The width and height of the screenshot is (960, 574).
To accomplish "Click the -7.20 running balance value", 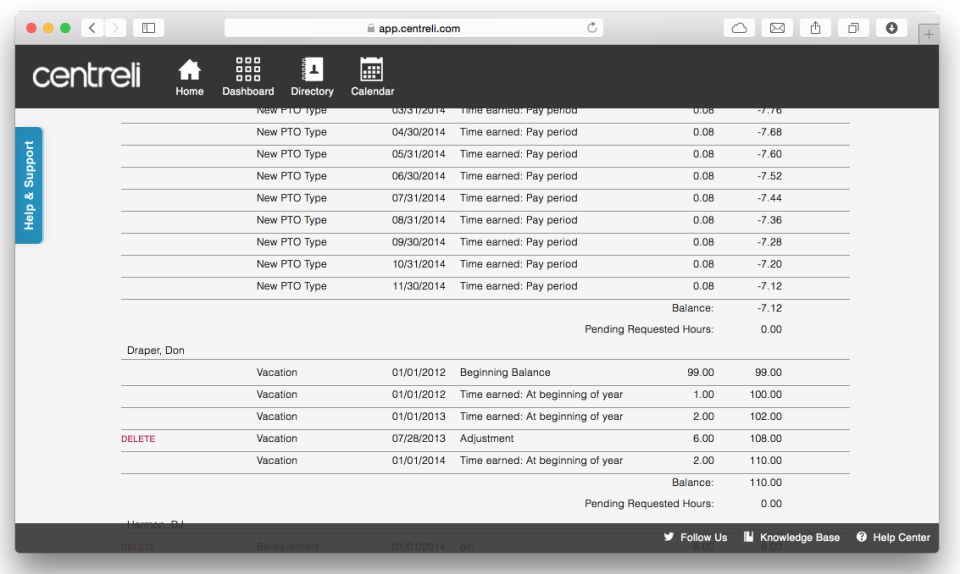I will click(769, 264).
